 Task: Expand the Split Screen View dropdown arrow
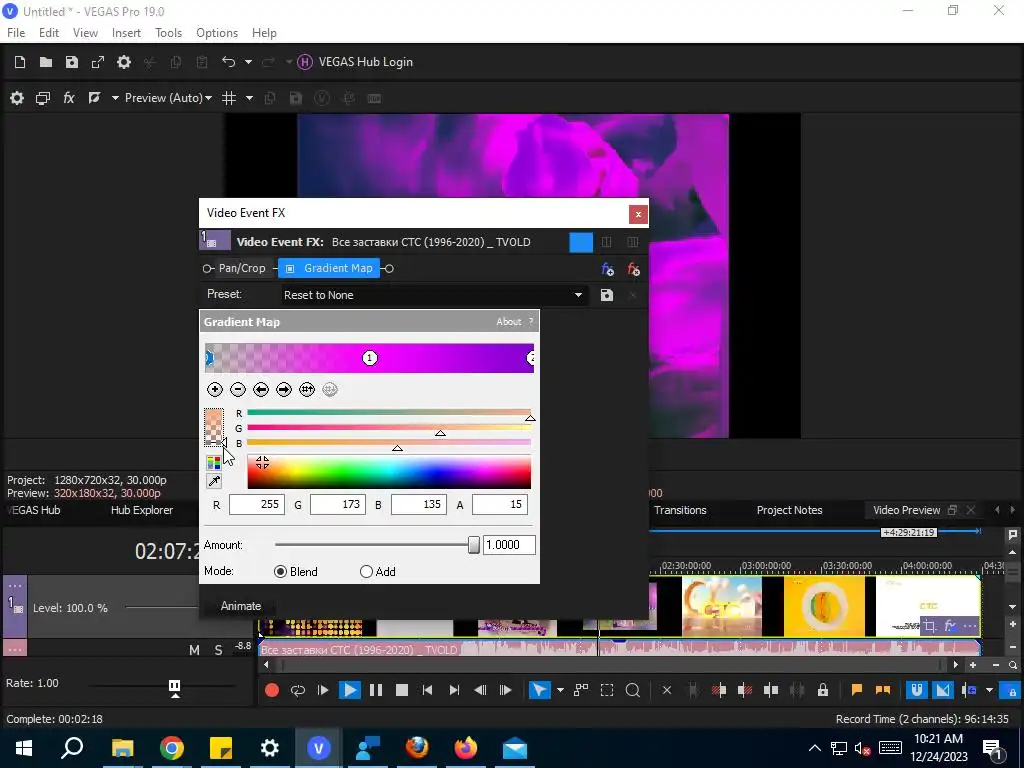tap(115, 98)
